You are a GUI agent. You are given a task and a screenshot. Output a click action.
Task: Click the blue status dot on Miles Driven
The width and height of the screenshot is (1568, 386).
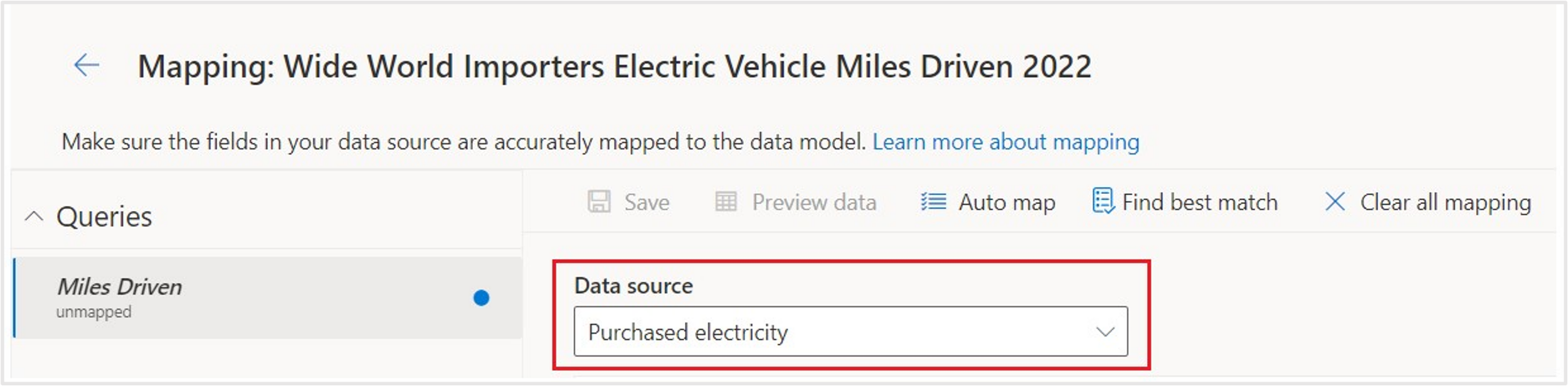(481, 298)
